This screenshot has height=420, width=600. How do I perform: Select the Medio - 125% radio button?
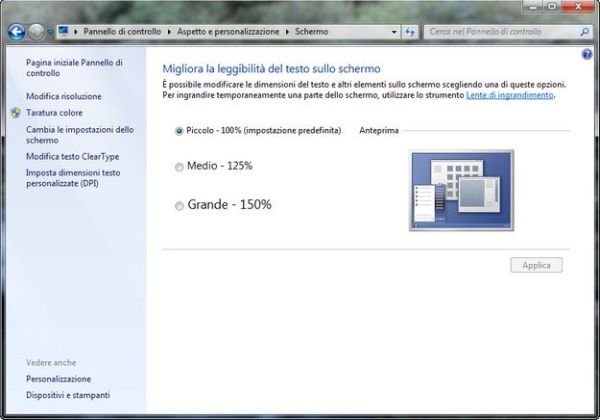(179, 167)
